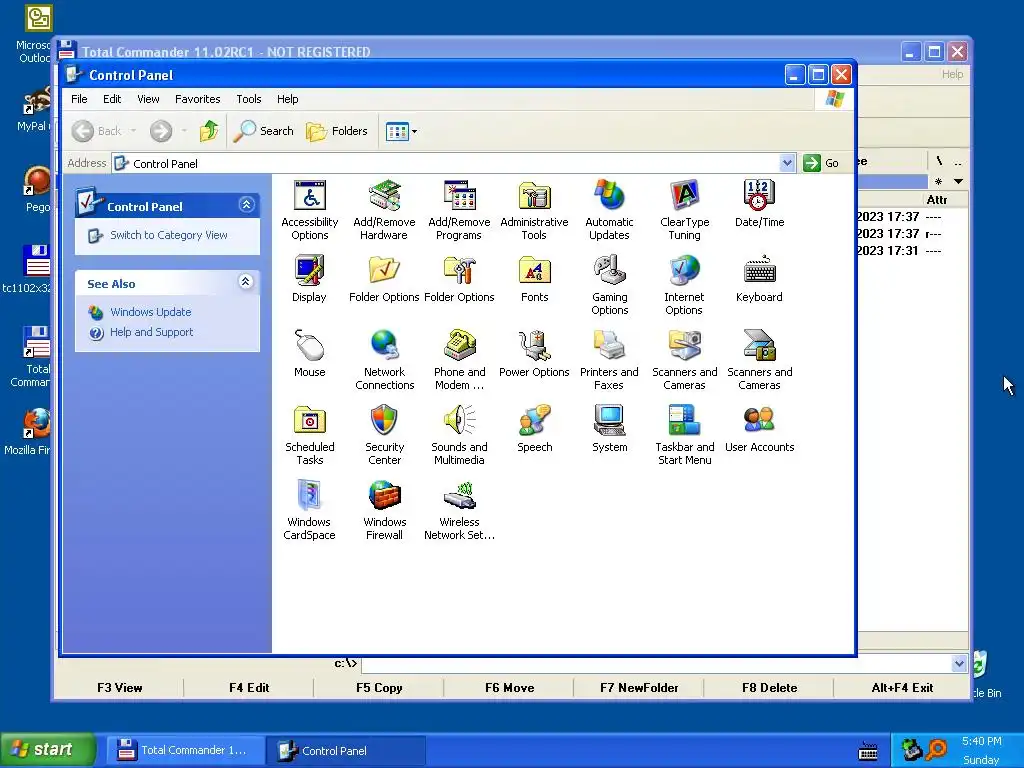Screen dimensions: 1024x768
Task: Open the System applet
Action: [x=609, y=429]
